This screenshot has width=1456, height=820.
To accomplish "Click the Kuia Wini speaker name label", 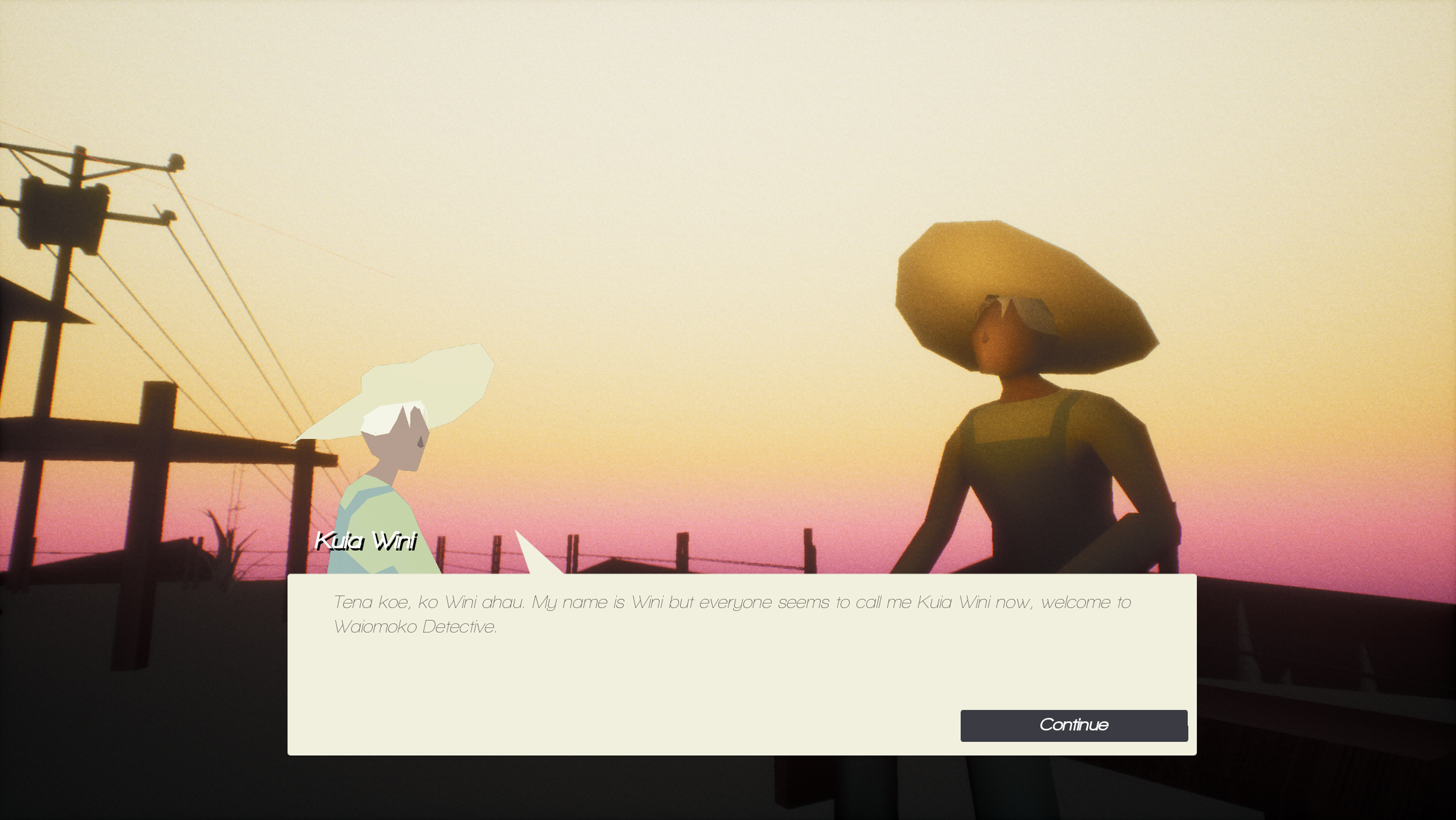I will pos(366,542).
